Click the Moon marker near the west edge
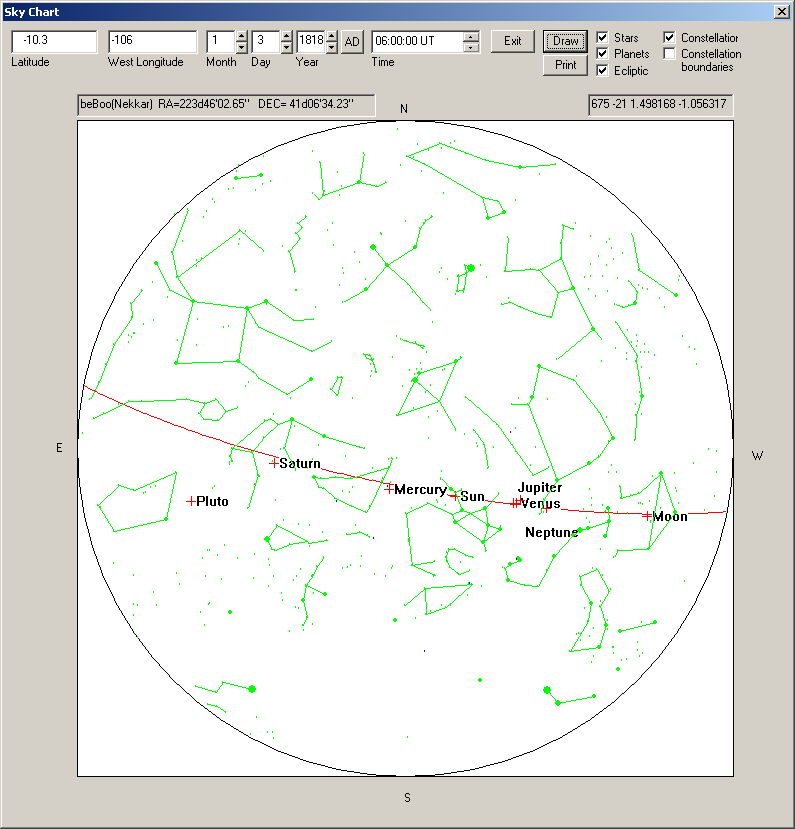The height and width of the screenshot is (829, 795). [x=647, y=516]
